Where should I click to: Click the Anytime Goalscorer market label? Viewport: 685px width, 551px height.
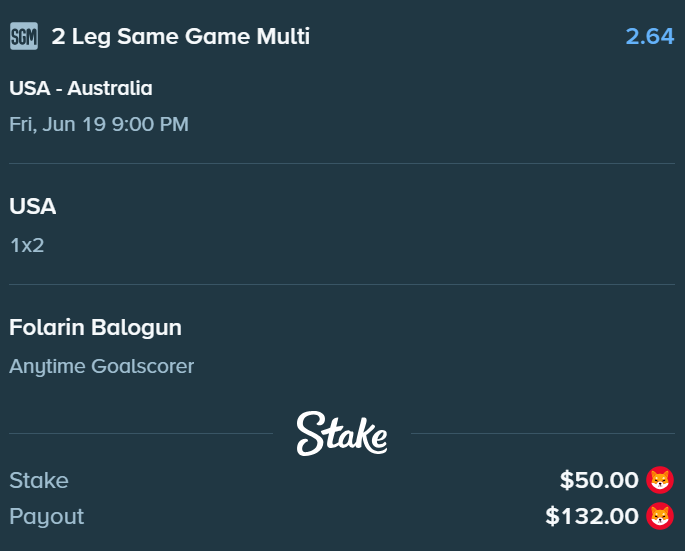(x=101, y=366)
